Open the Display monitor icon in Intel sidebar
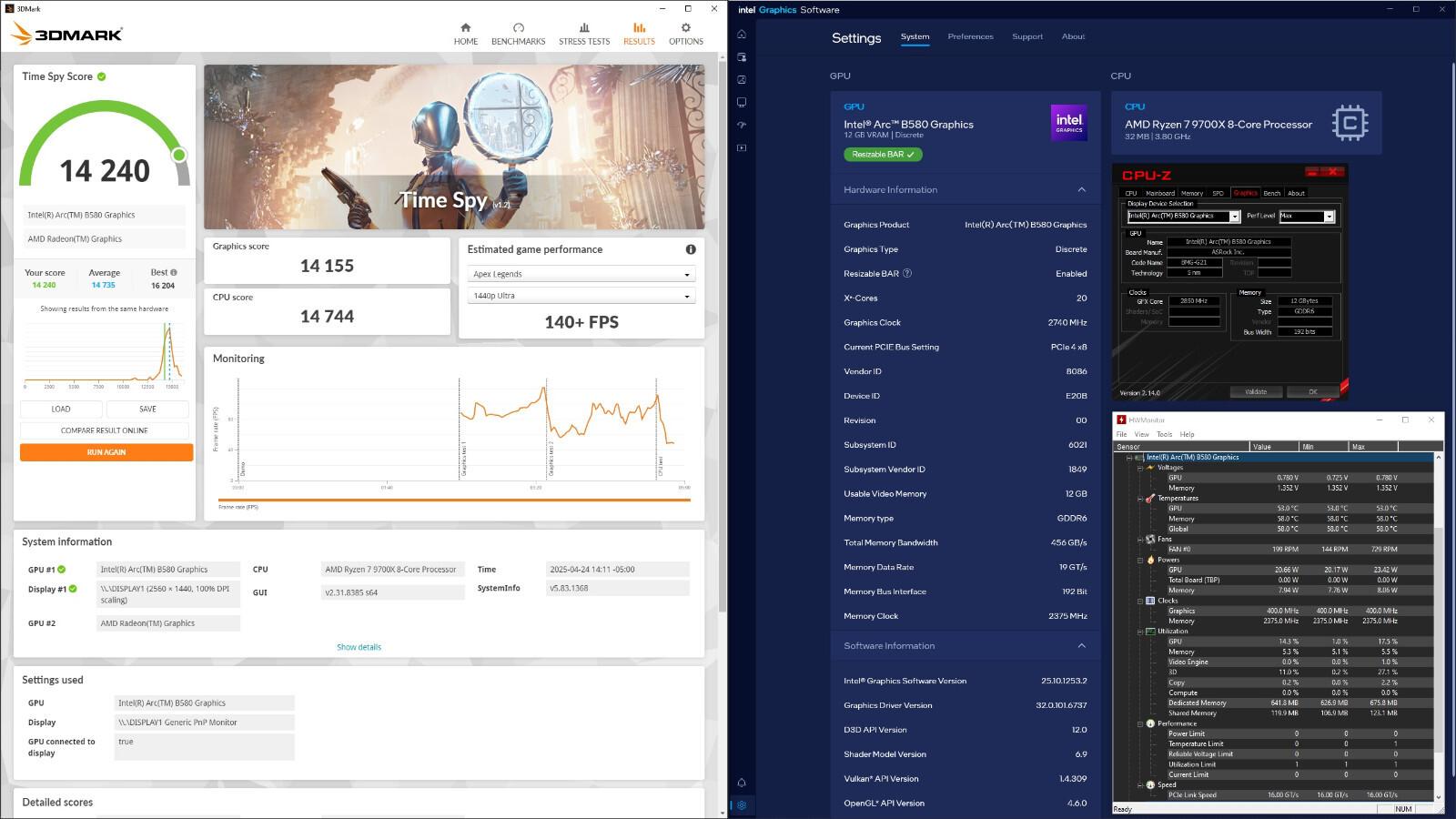The height and width of the screenshot is (819, 1456). coord(742,103)
